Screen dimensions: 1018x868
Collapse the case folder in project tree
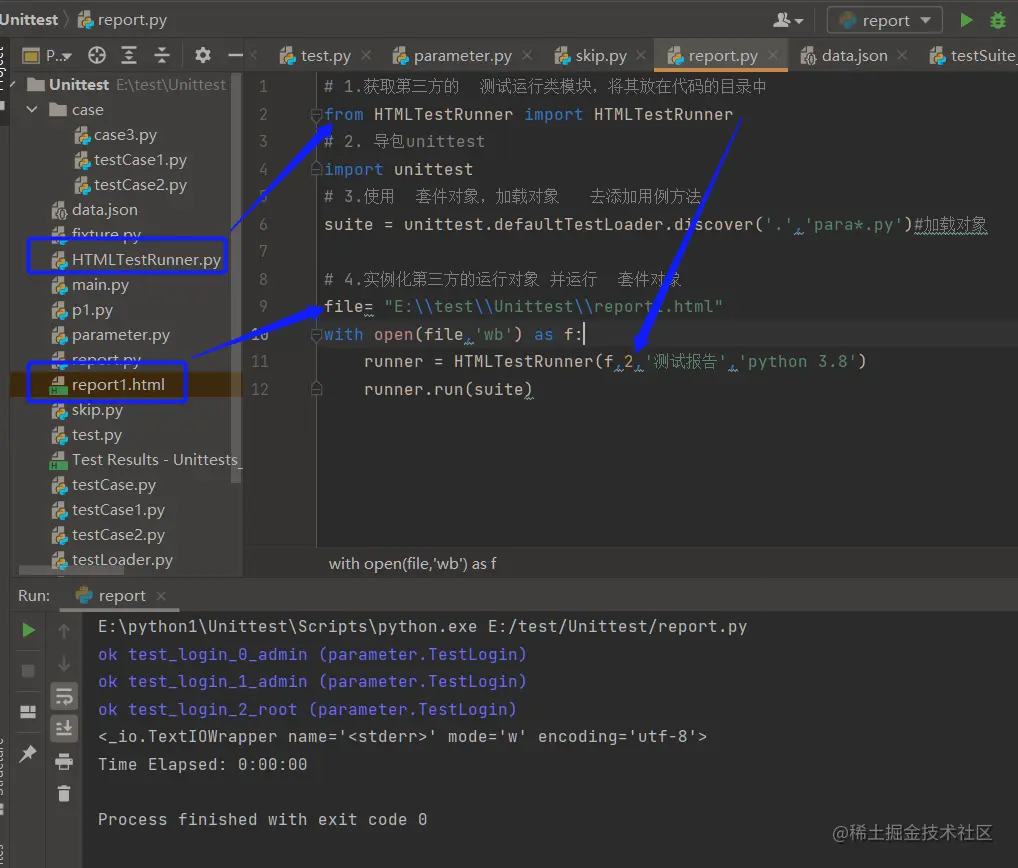(33, 110)
